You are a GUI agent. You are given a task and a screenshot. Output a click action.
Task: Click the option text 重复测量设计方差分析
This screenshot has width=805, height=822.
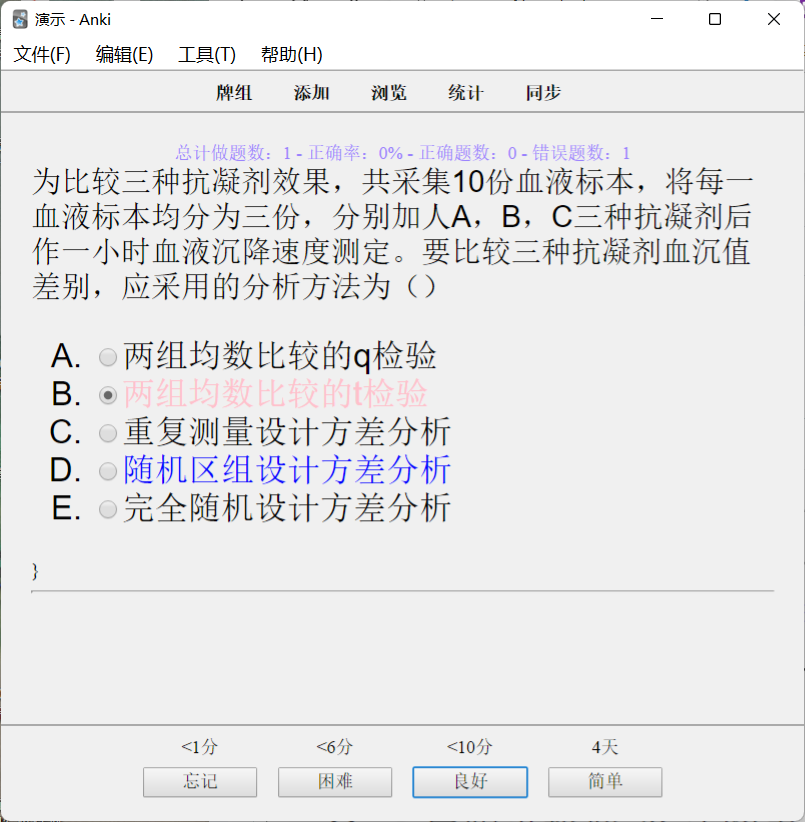[287, 432]
